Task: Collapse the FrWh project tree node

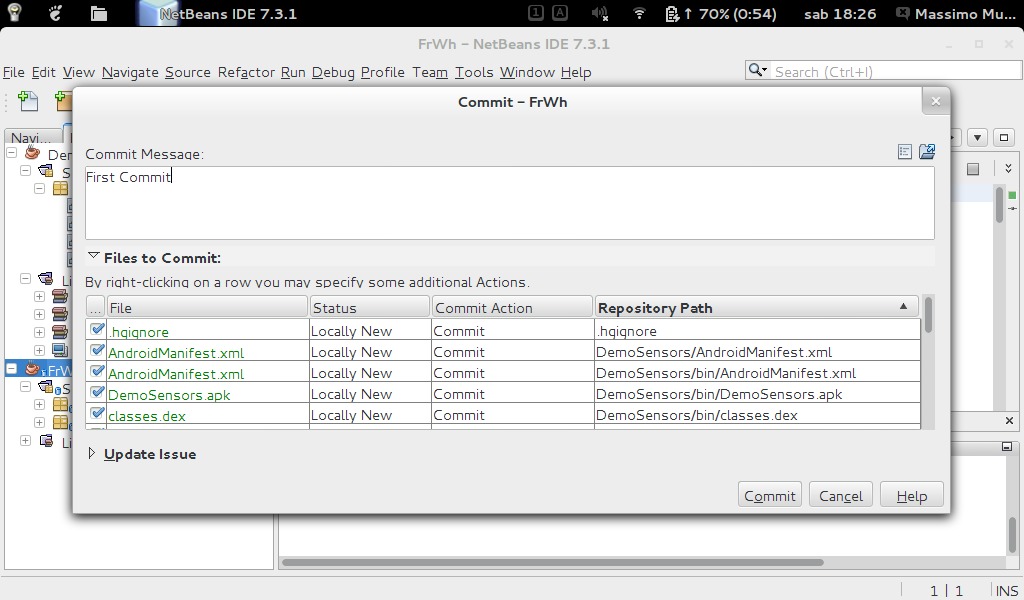Action: 11,369
